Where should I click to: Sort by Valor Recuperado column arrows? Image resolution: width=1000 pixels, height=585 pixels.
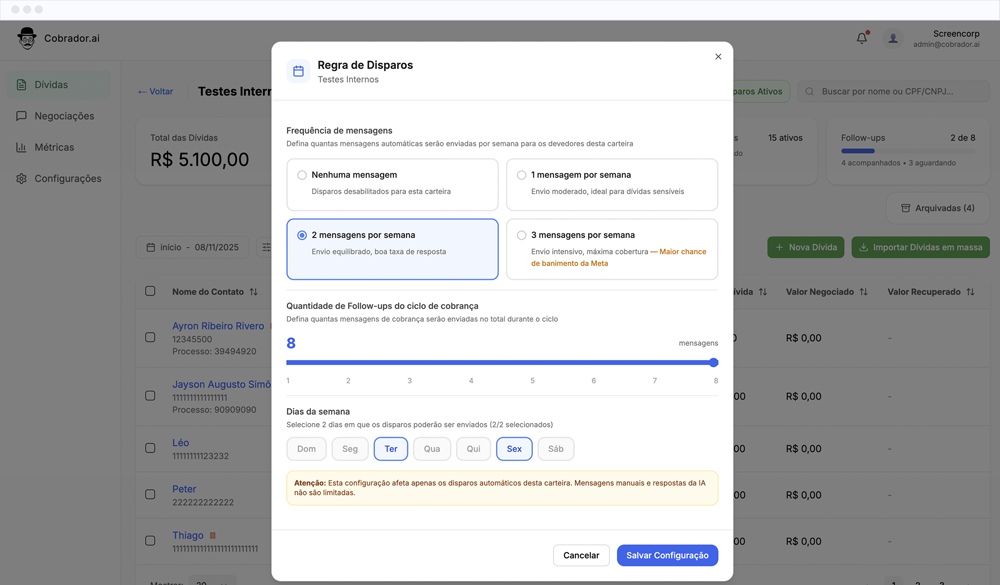[x=970, y=292]
